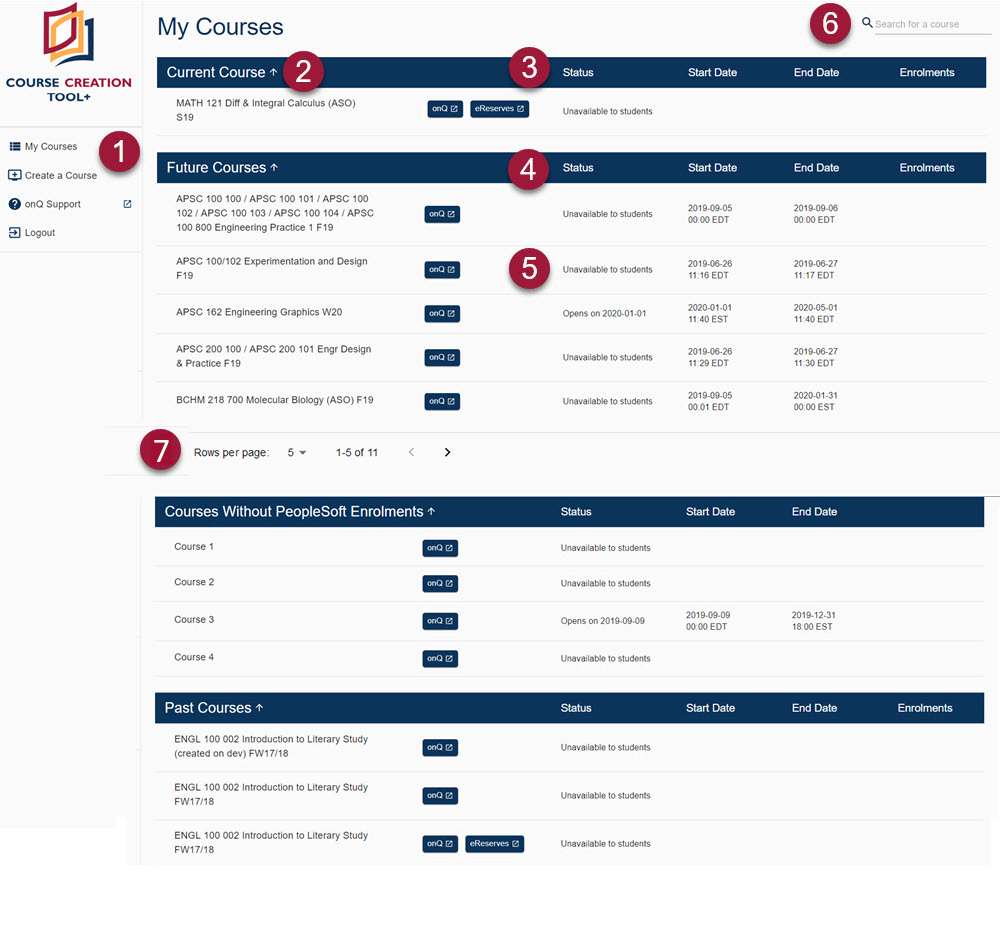Open the onQ Support menu item
The height and width of the screenshot is (928, 1000).
click(53, 204)
